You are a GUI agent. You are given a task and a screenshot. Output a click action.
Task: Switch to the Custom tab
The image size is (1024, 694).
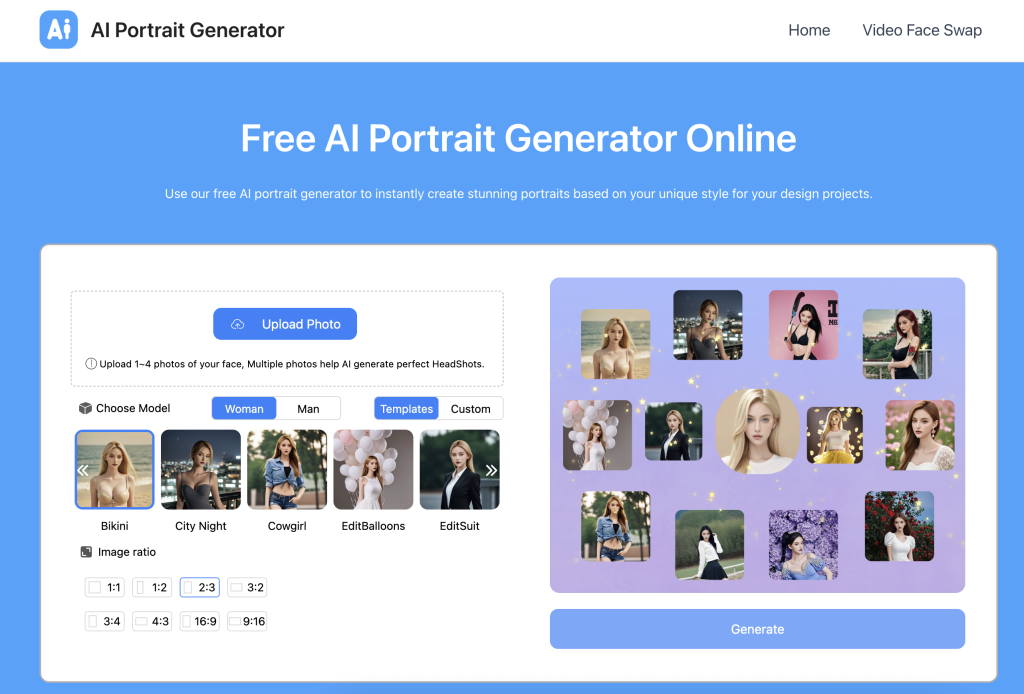point(470,409)
